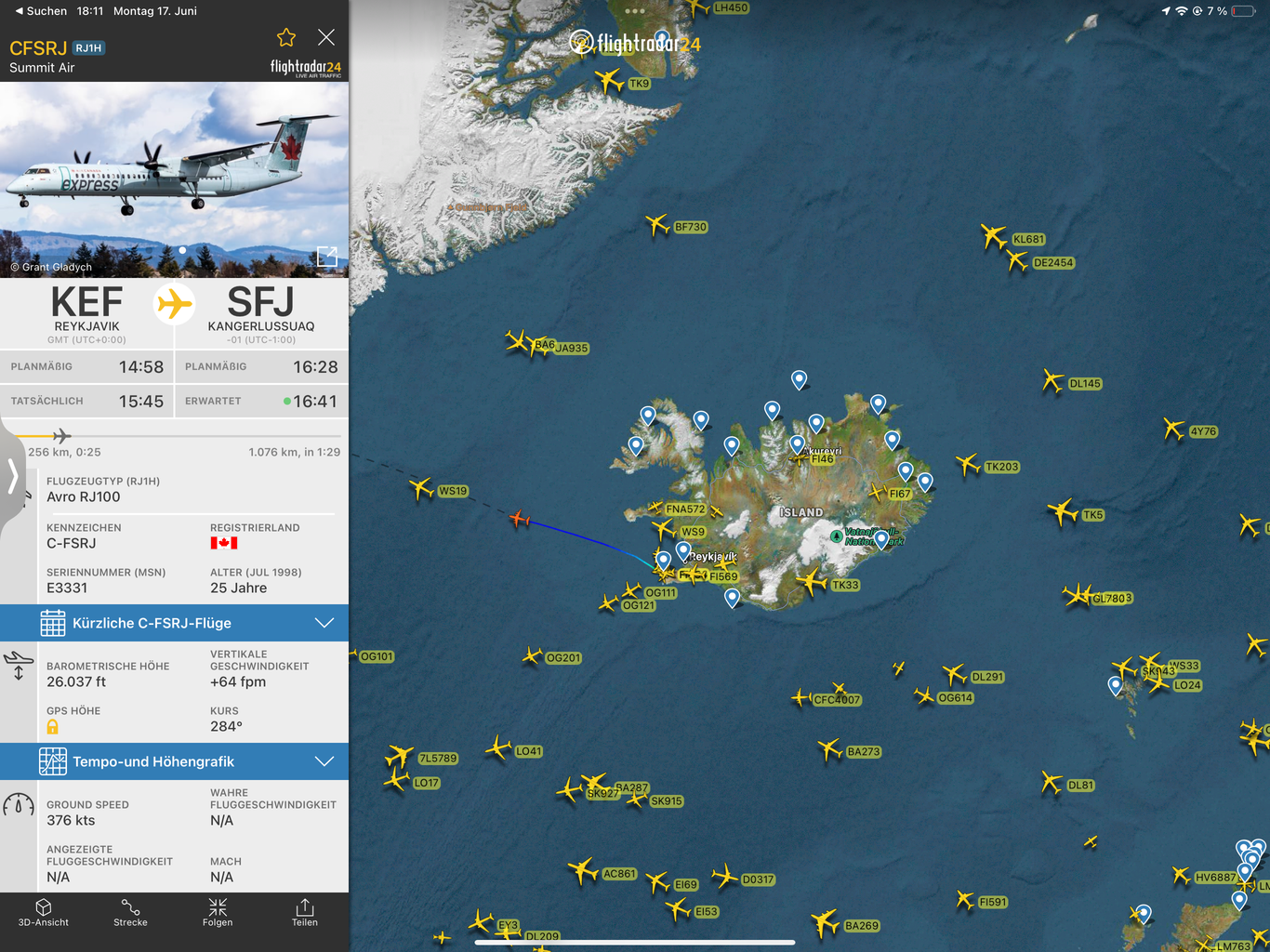The width and height of the screenshot is (1270, 952).
Task: Select the red selected aircraft on map
Action: pos(520,519)
